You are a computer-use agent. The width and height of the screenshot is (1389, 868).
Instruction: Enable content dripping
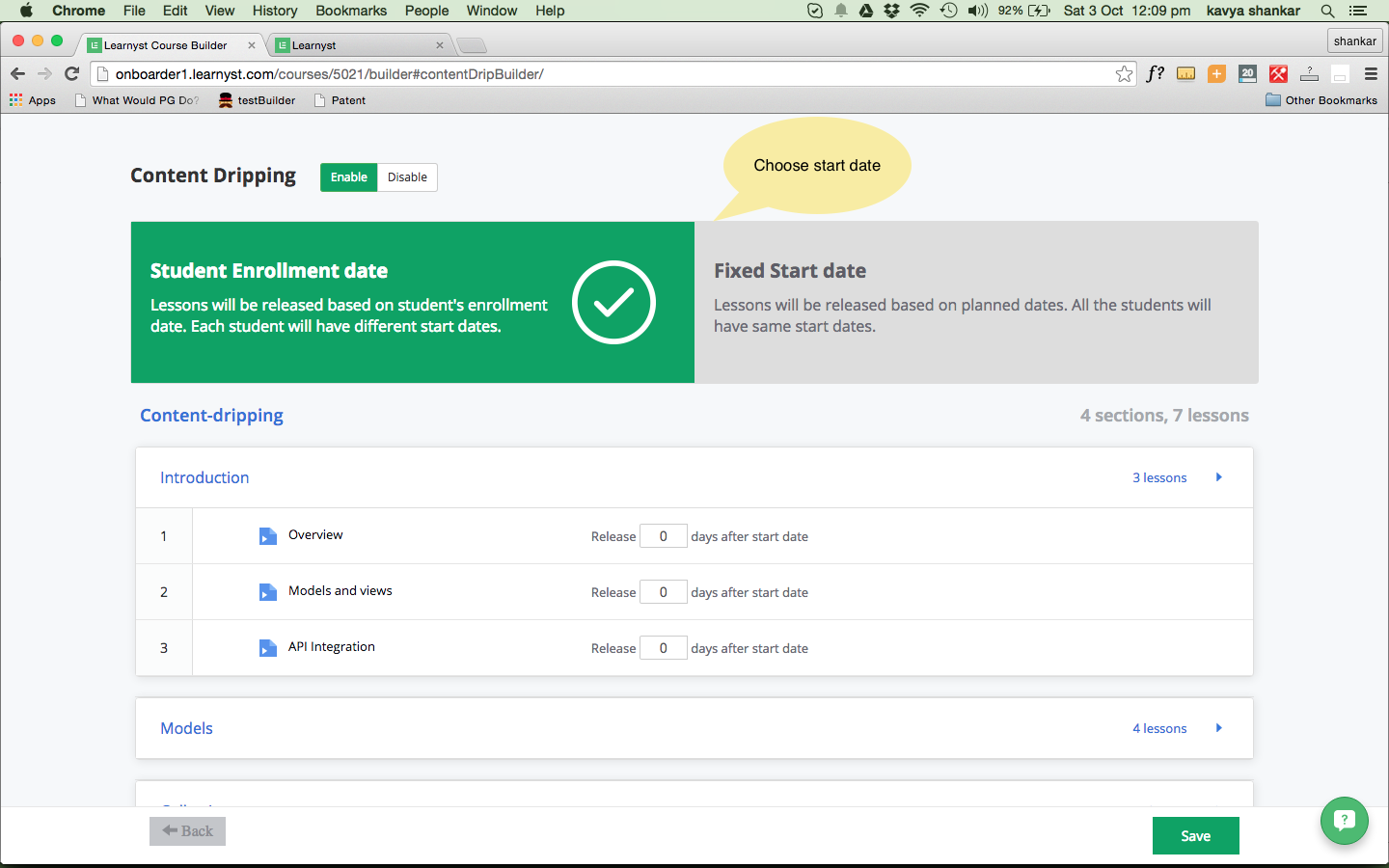[348, 177]
